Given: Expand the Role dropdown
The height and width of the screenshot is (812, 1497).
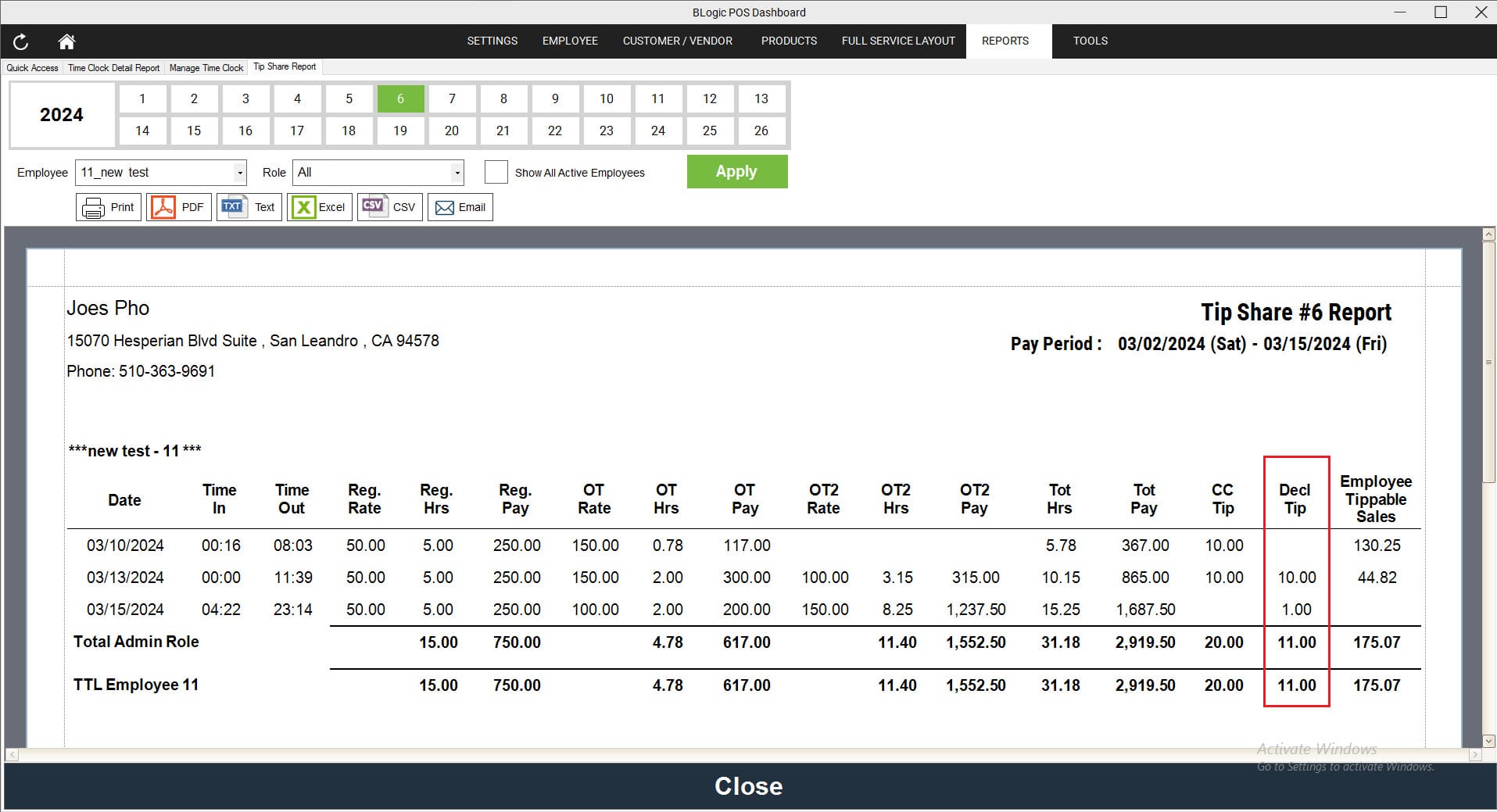Looking at the screenshot, I should click(457, 173).
